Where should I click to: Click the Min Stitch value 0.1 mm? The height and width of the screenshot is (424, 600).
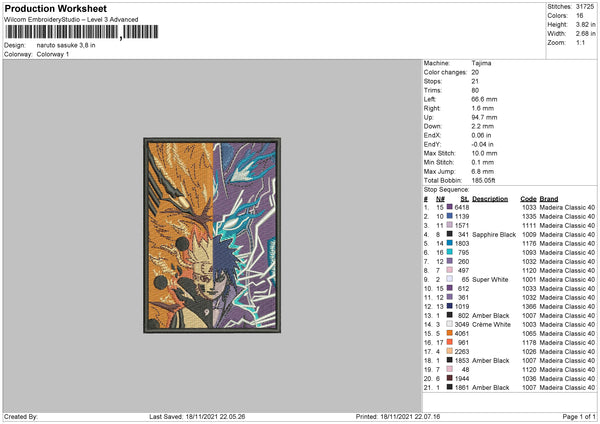tap(483, 162)
